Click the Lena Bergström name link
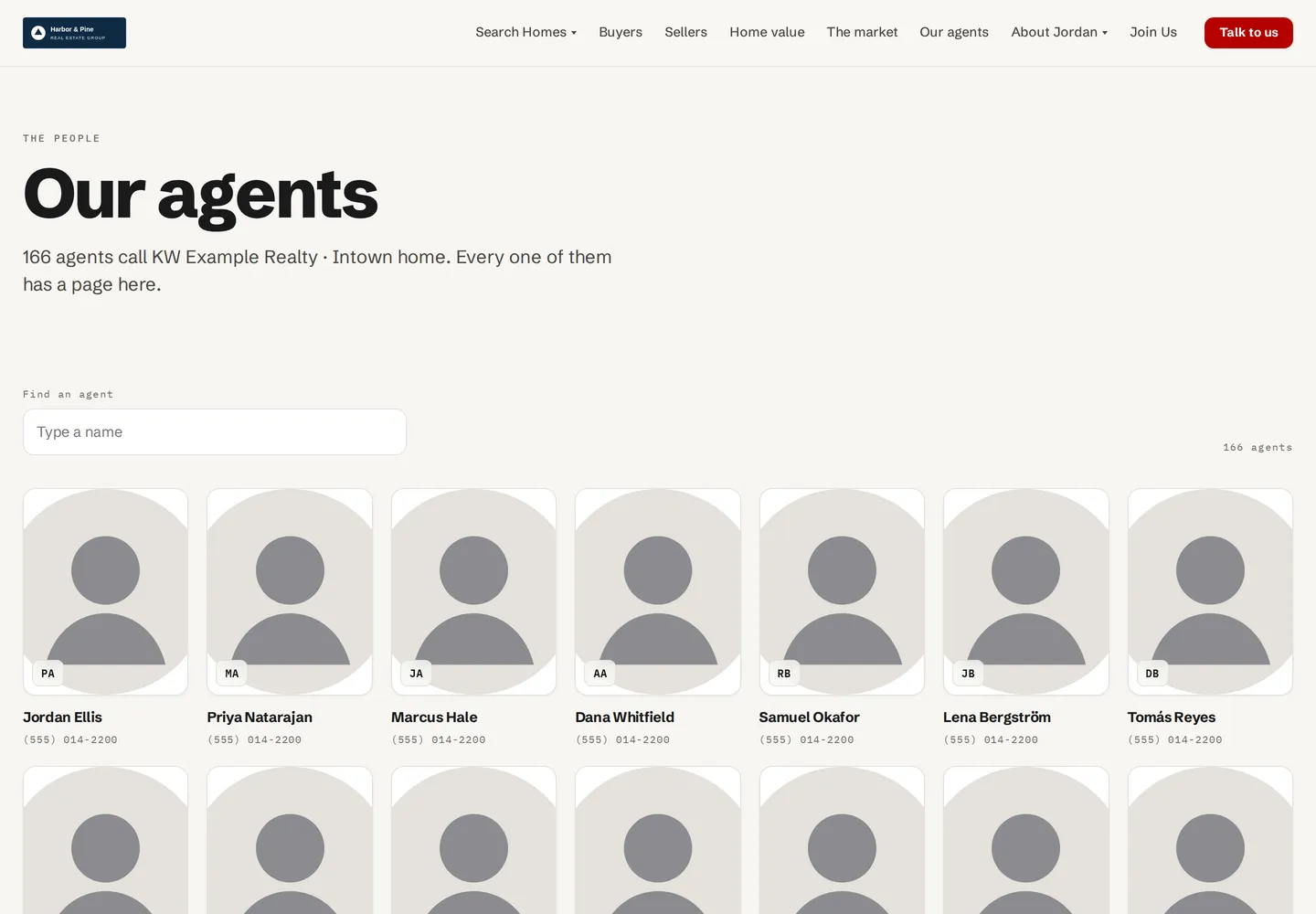The image size is (1316, 914). [x=997, y=717]
